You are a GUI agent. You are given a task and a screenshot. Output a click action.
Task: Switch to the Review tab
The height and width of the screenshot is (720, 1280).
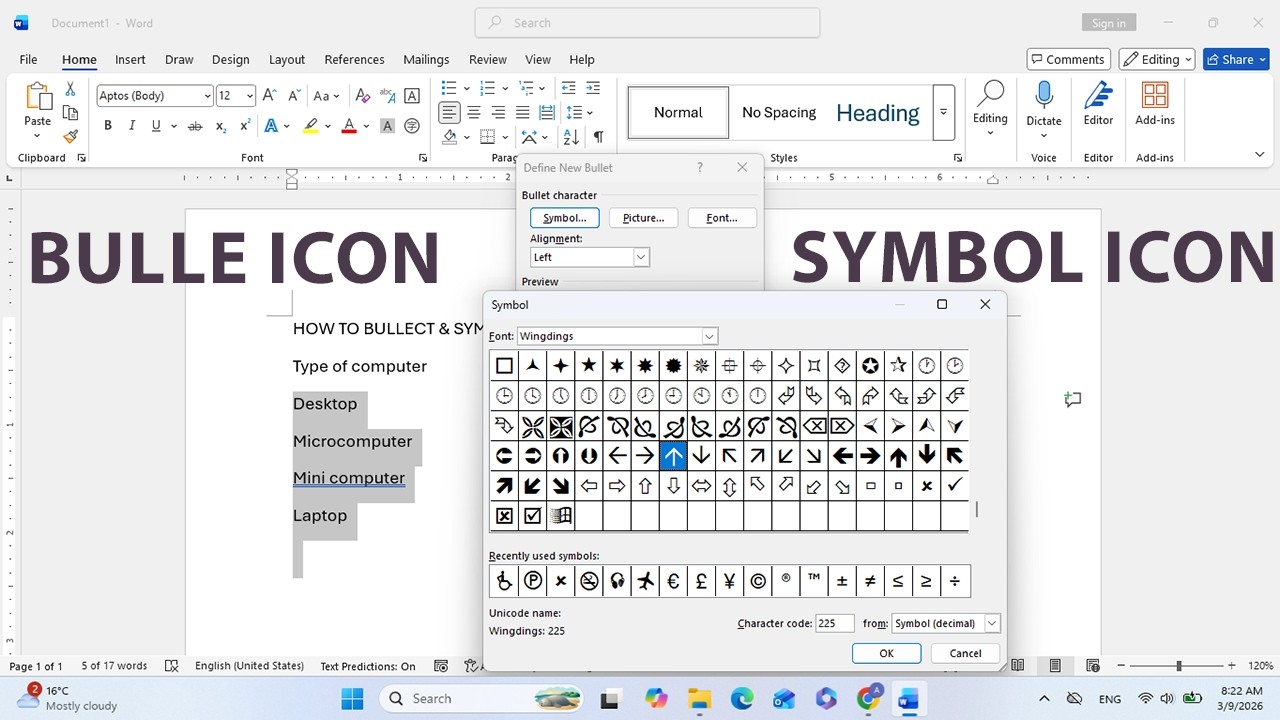488,59
